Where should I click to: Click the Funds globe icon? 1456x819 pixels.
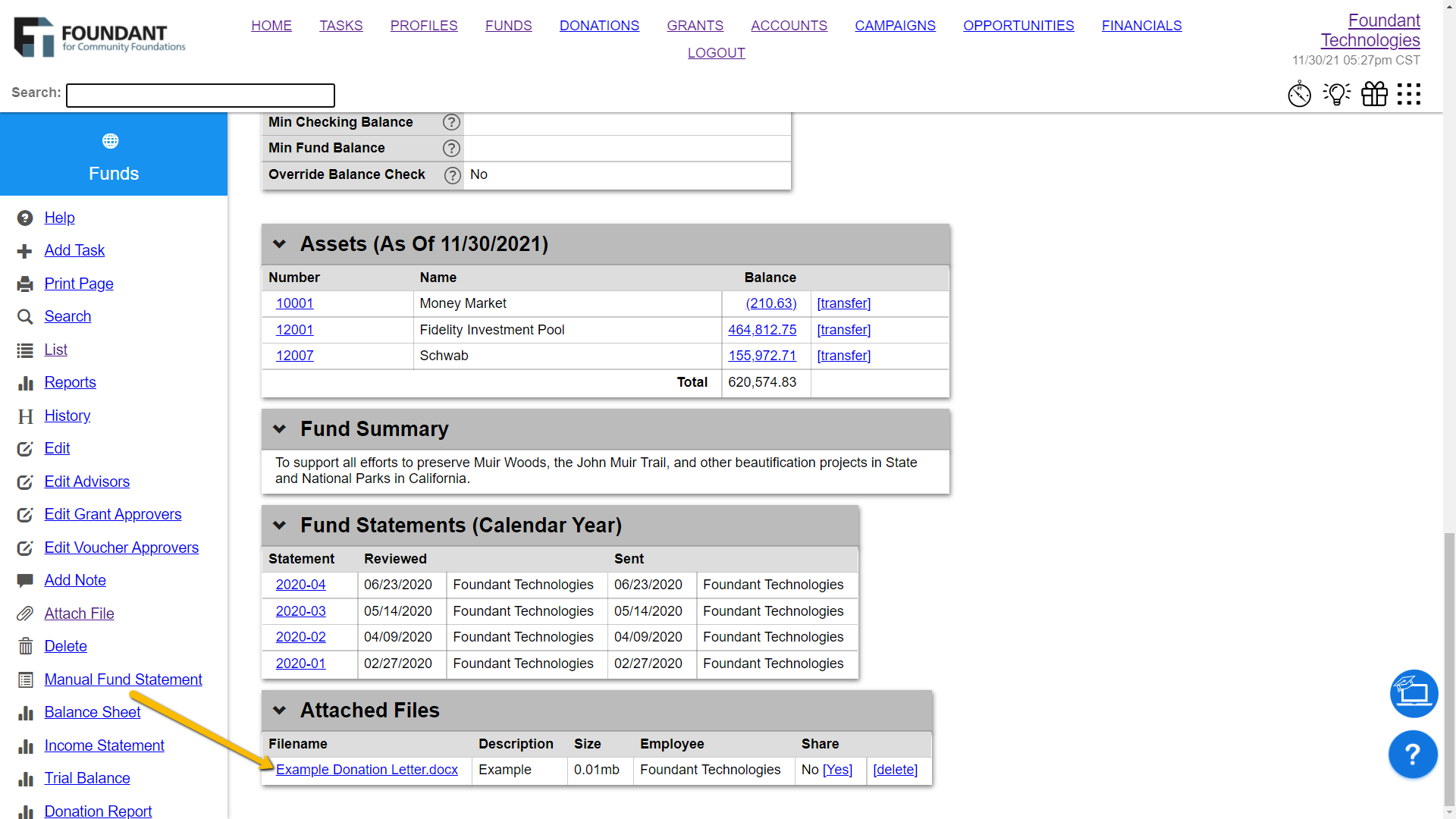coord(111,141)
